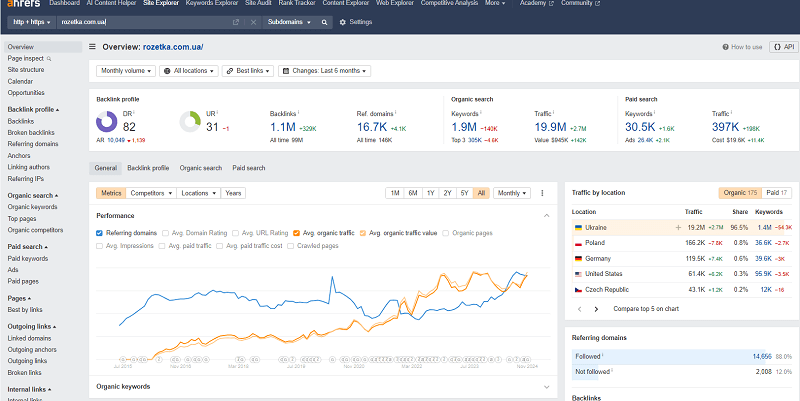Toggle sidebar with hamburger menu icon
The image size is (800, 401).
click(92, 47)
